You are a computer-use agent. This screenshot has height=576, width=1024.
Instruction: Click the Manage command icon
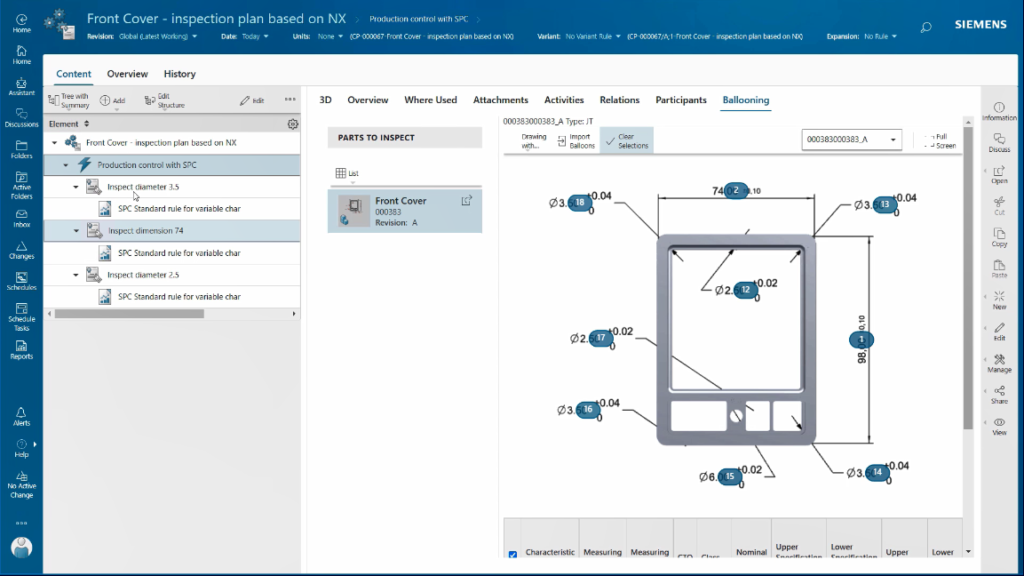tap(999, 364)
